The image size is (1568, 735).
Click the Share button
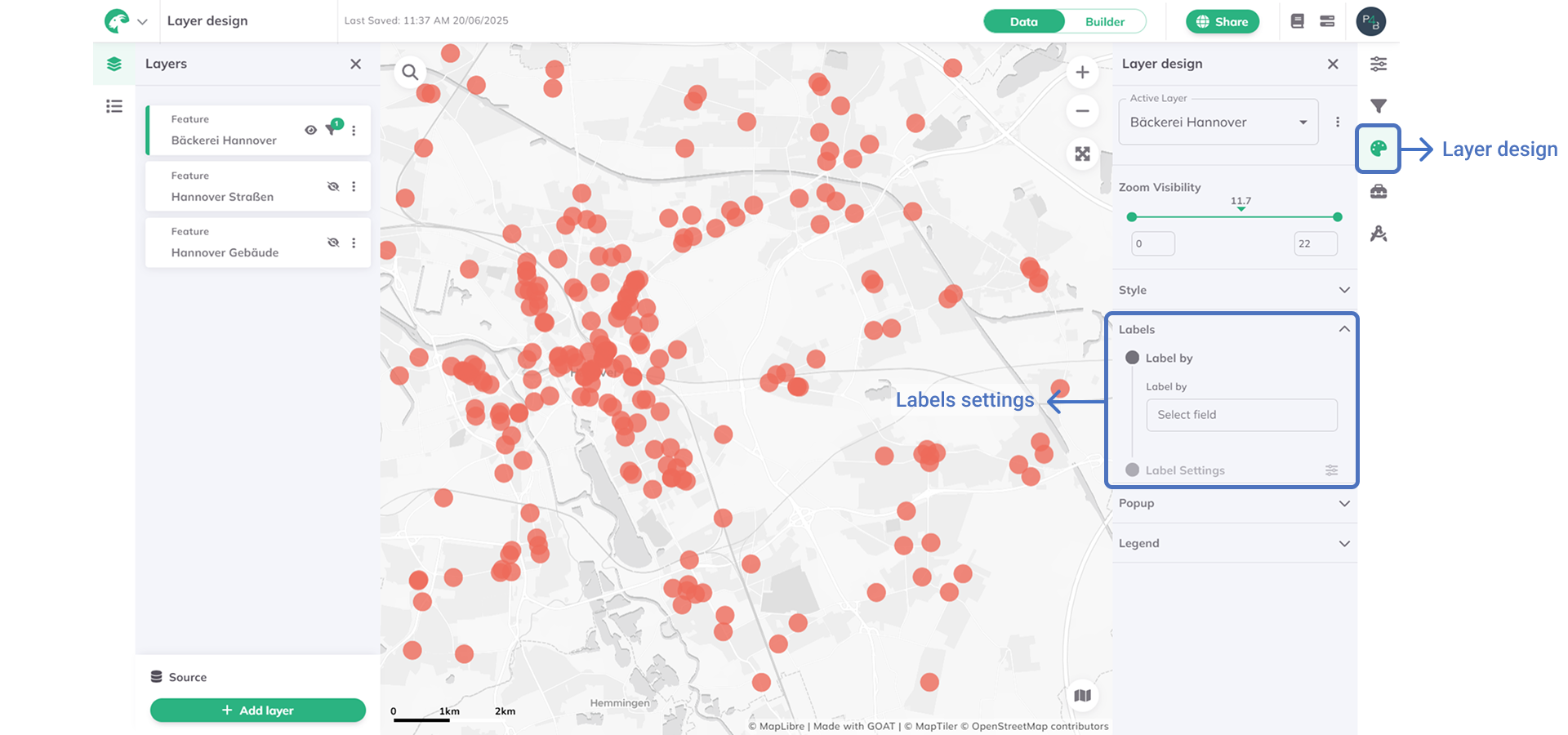pos(1223,21)
